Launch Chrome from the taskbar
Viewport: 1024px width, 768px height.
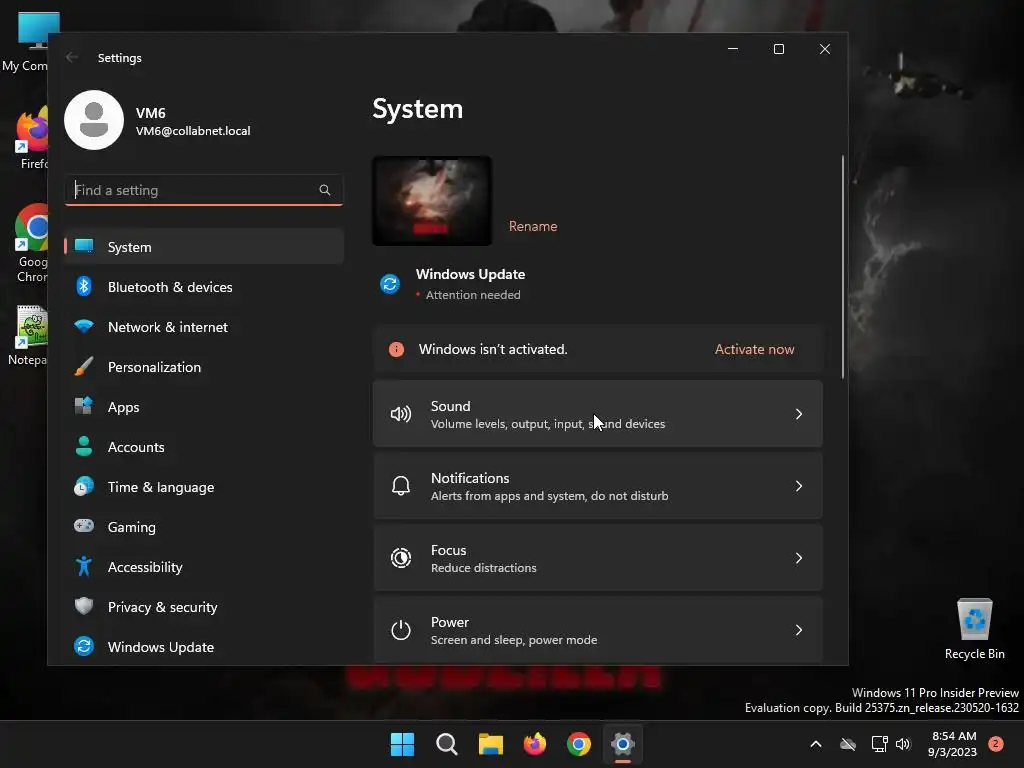click(579, 744)
